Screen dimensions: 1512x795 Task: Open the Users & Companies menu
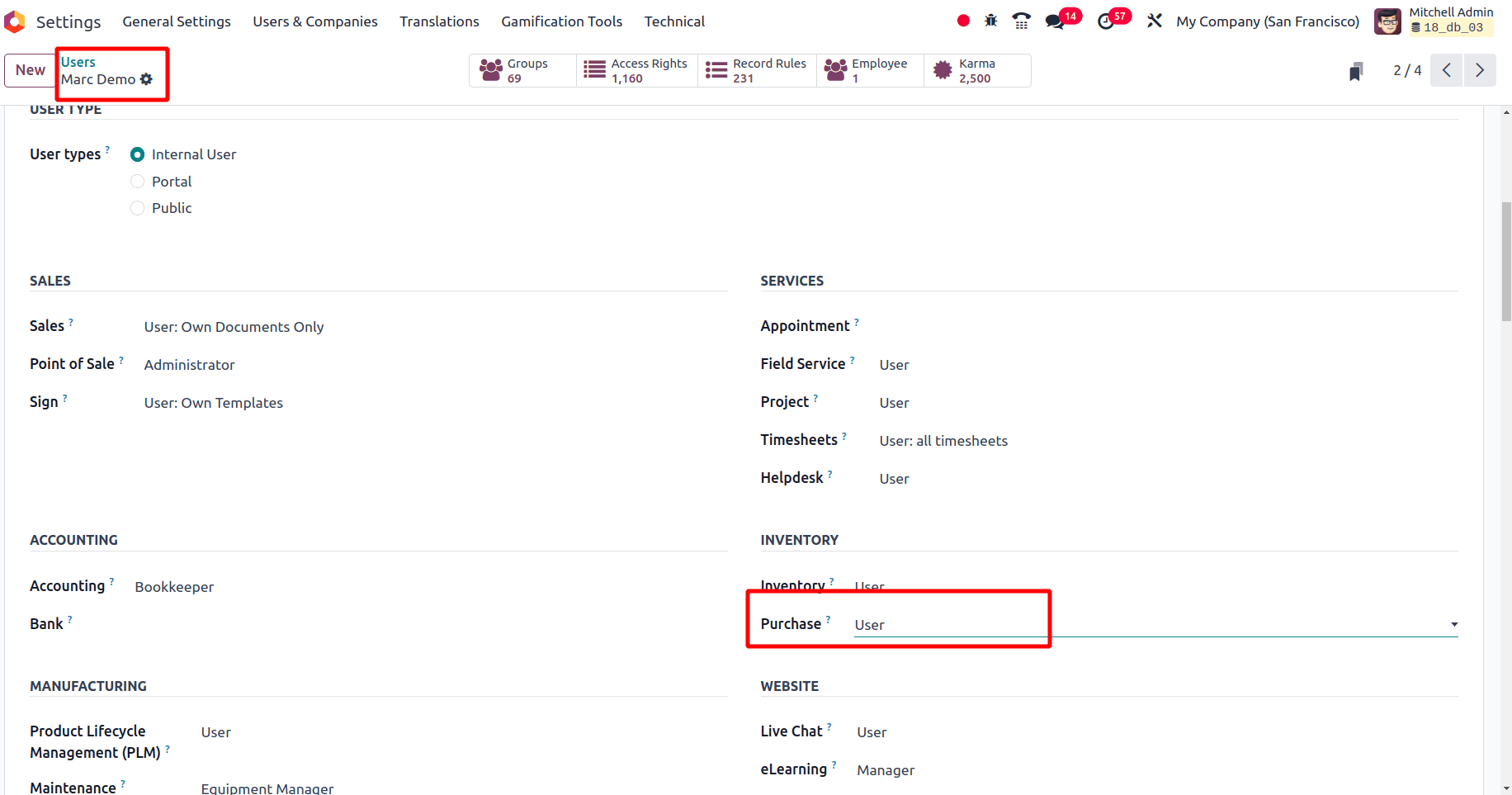pyautogui.click(x=315, y=21)
